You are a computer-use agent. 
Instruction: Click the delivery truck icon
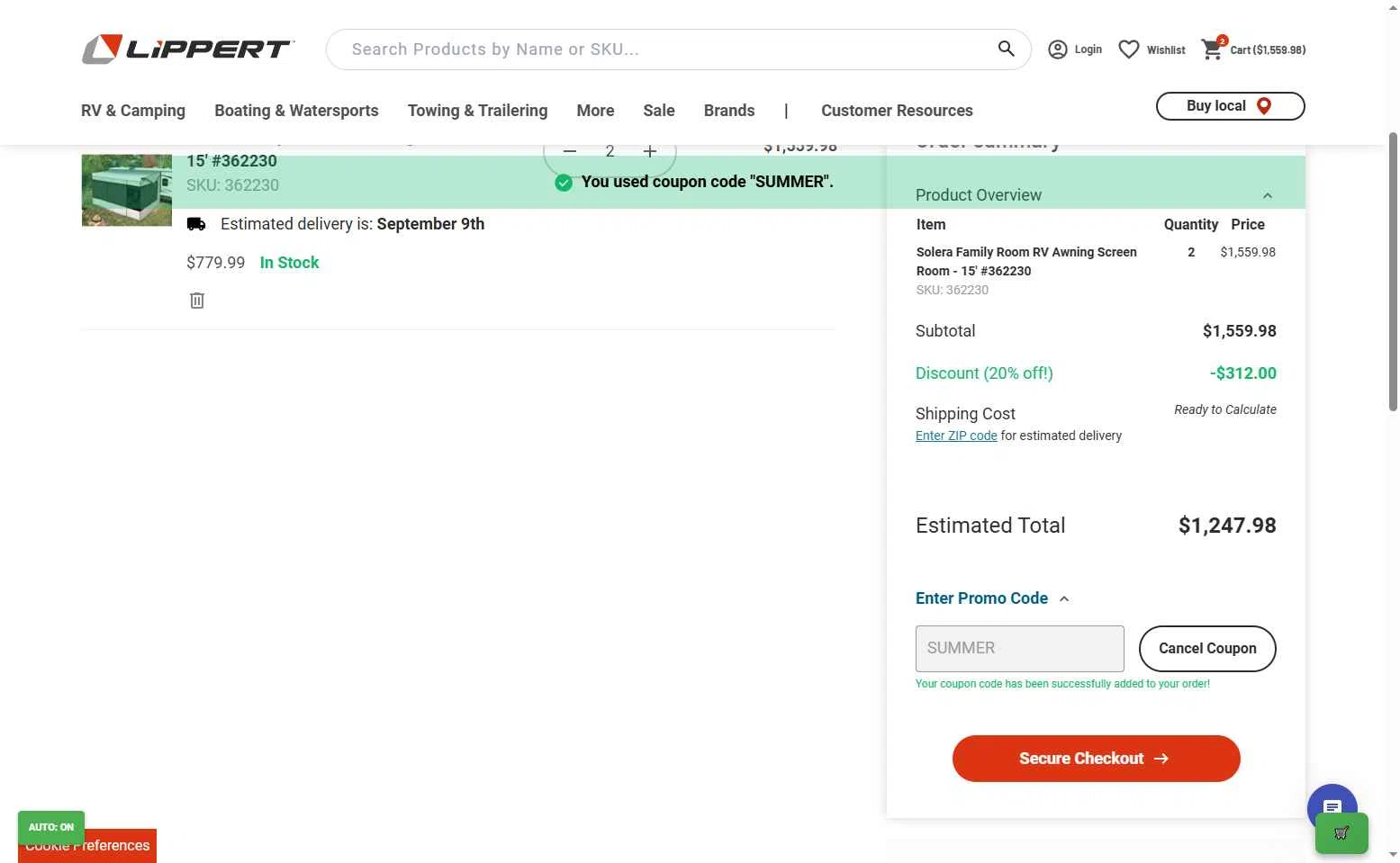pos(196,224)
